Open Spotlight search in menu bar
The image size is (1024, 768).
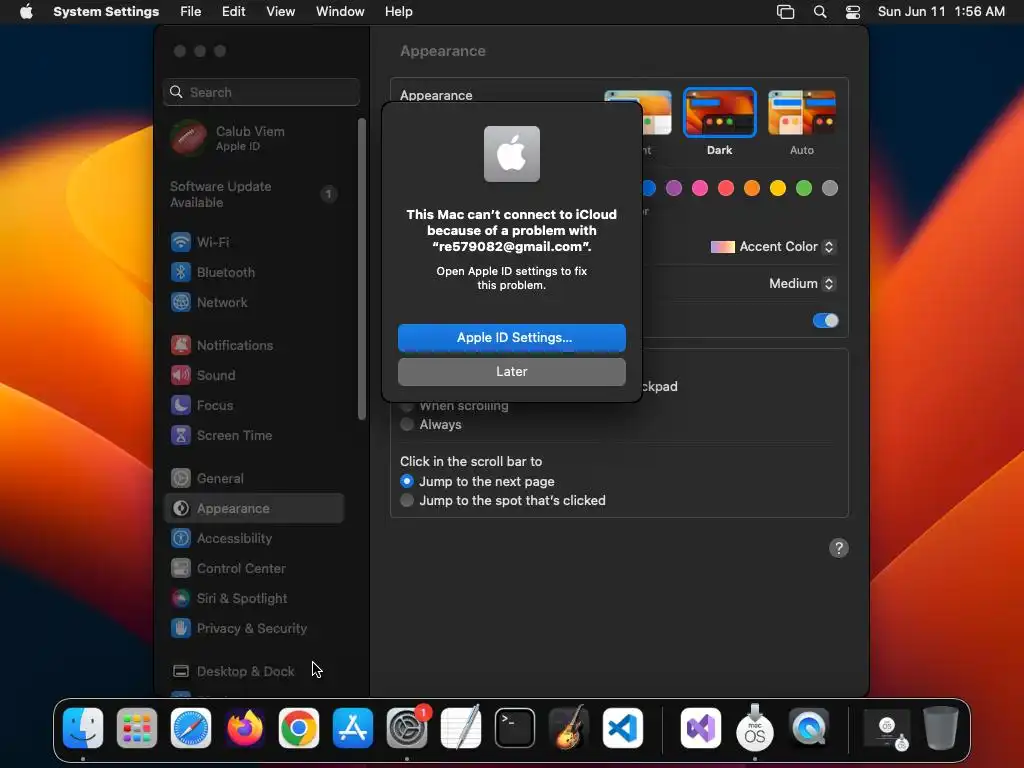[820, 12]
